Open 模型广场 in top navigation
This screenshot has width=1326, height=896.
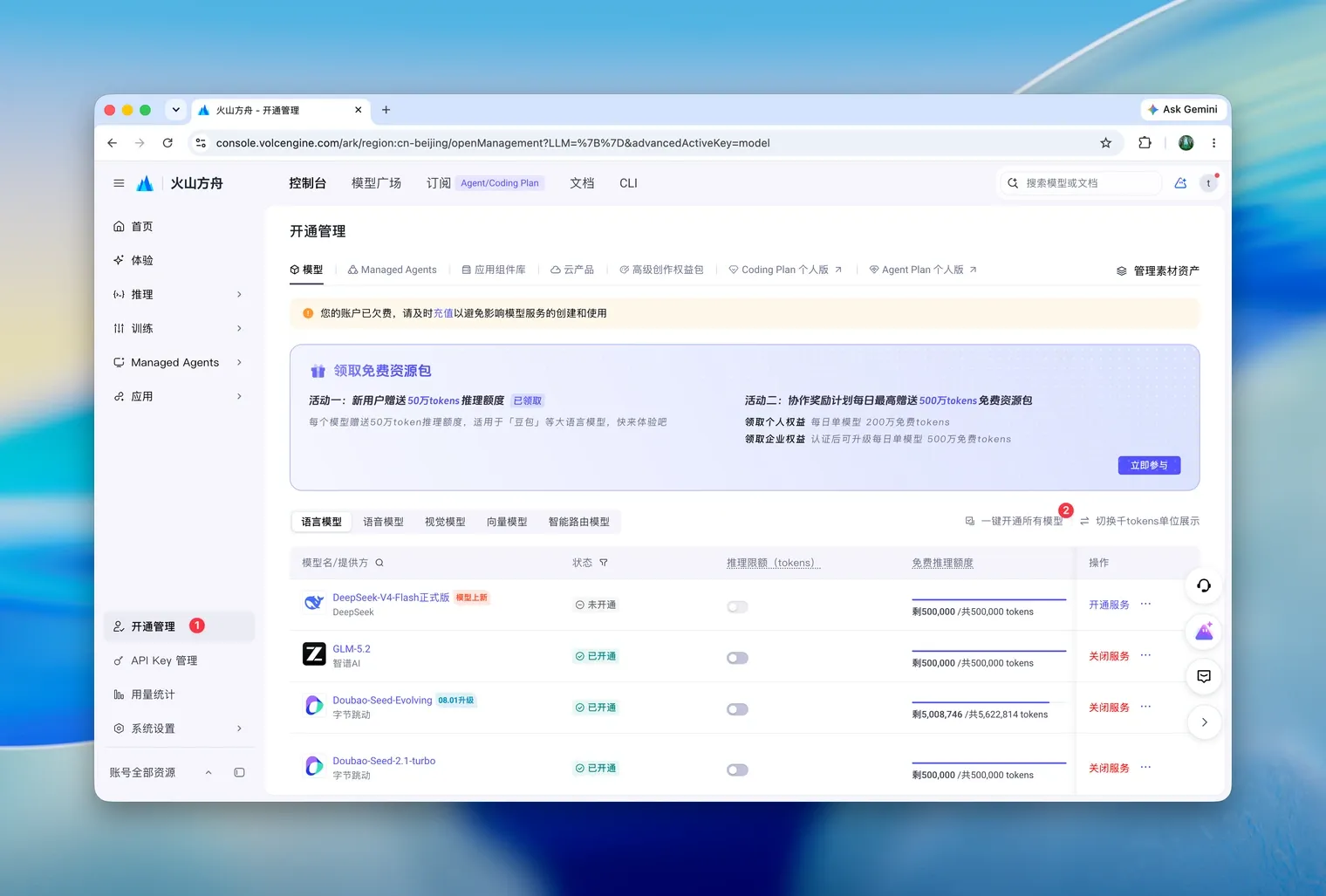(x=376, y=183)
